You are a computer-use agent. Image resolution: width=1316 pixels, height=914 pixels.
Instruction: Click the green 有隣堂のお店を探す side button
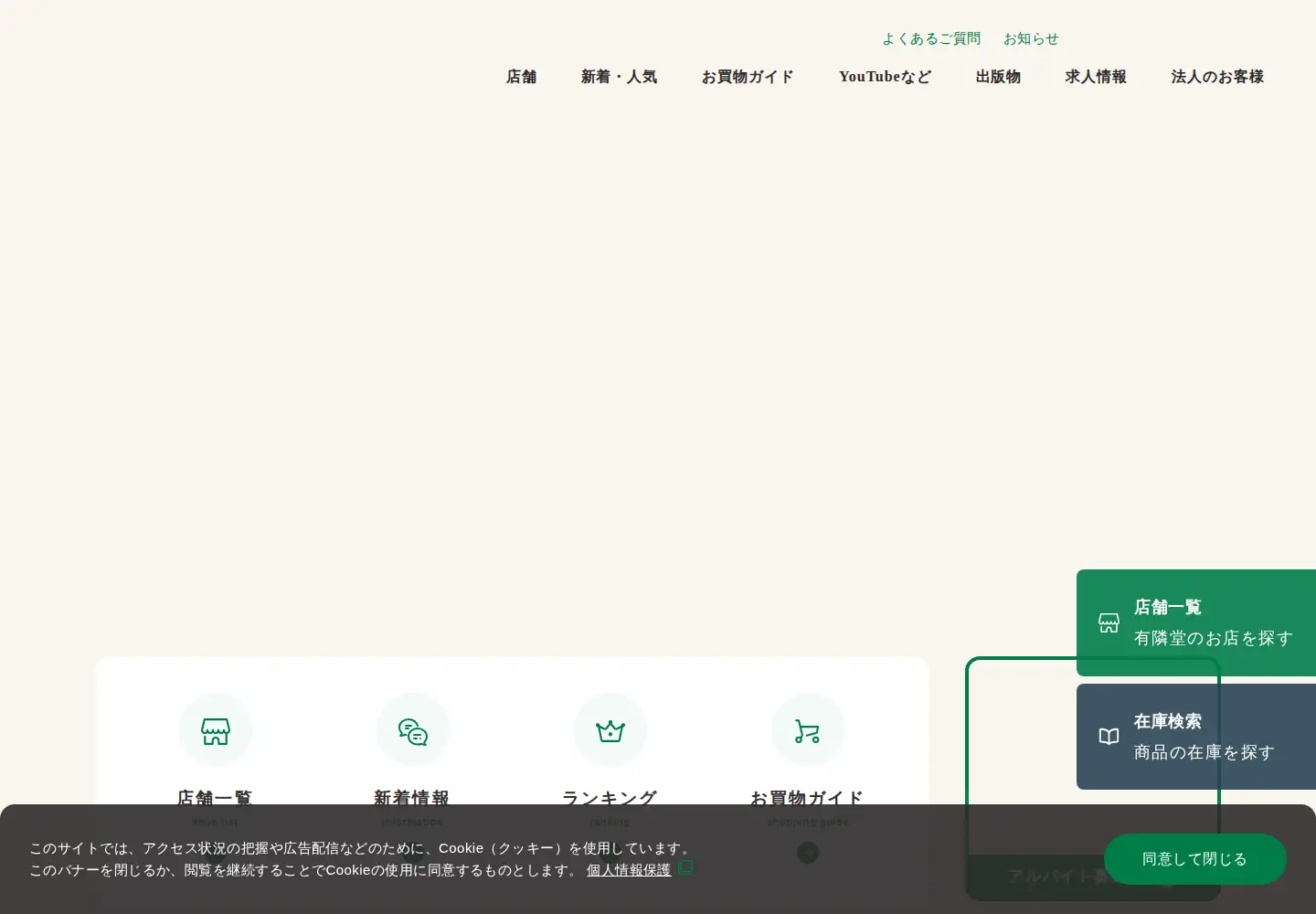(1196, 622)
